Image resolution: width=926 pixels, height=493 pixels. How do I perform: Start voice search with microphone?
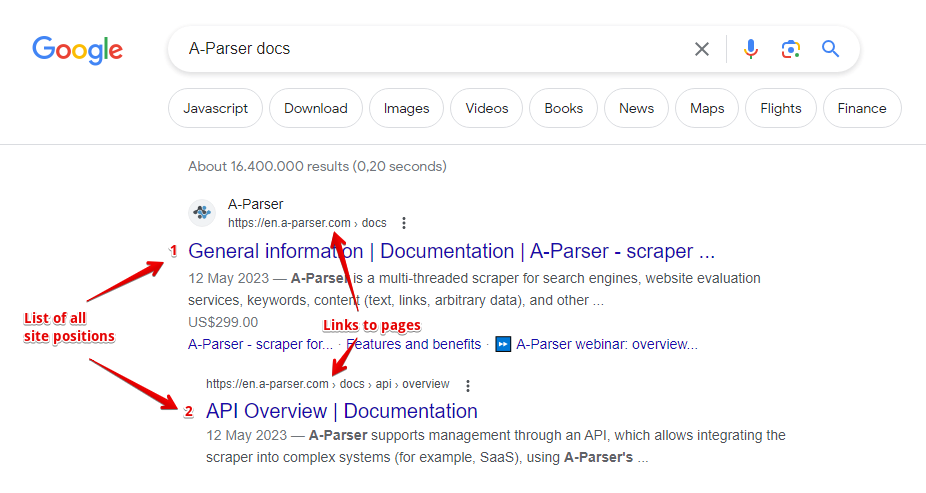click(751, 49)
